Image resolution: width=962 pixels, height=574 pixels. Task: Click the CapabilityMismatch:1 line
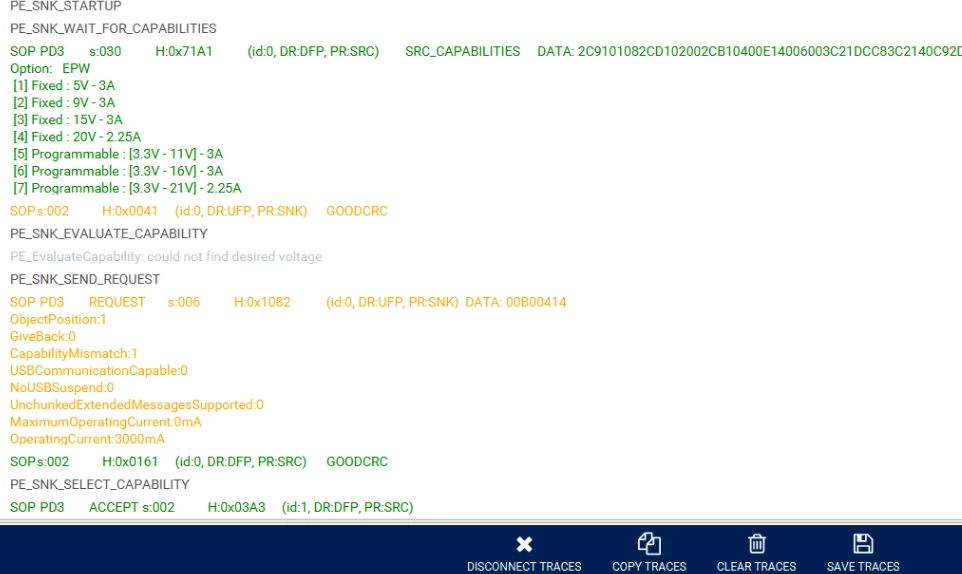pyautogui.click(x=74, y=353)
